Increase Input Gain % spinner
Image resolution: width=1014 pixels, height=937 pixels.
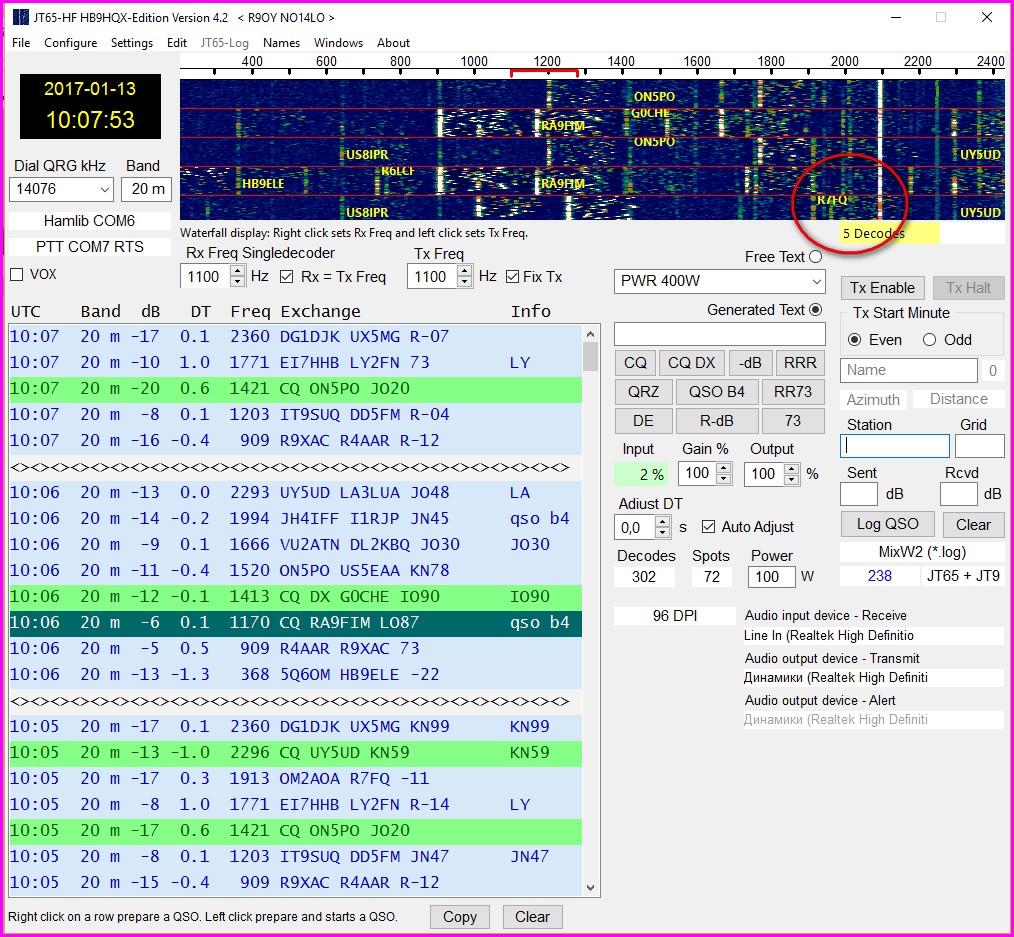(x=724, y=468)
